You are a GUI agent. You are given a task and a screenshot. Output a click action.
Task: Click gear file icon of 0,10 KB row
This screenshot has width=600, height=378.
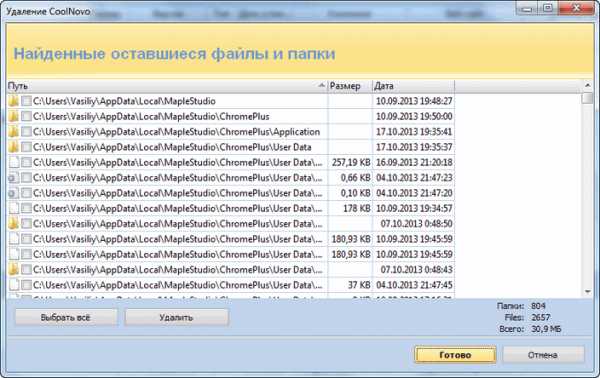13,193
